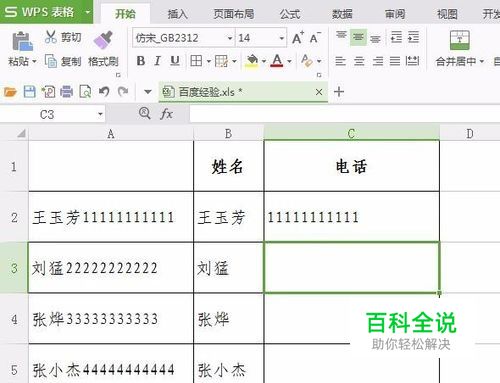Click the formula bar input field
Viewport: 500px width, 383px height.
(345, 114)
